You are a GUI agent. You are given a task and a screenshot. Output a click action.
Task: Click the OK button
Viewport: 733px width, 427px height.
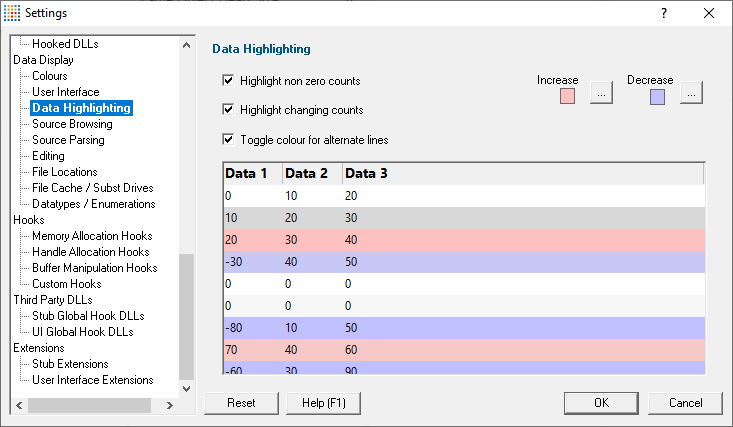click(601, 403)
